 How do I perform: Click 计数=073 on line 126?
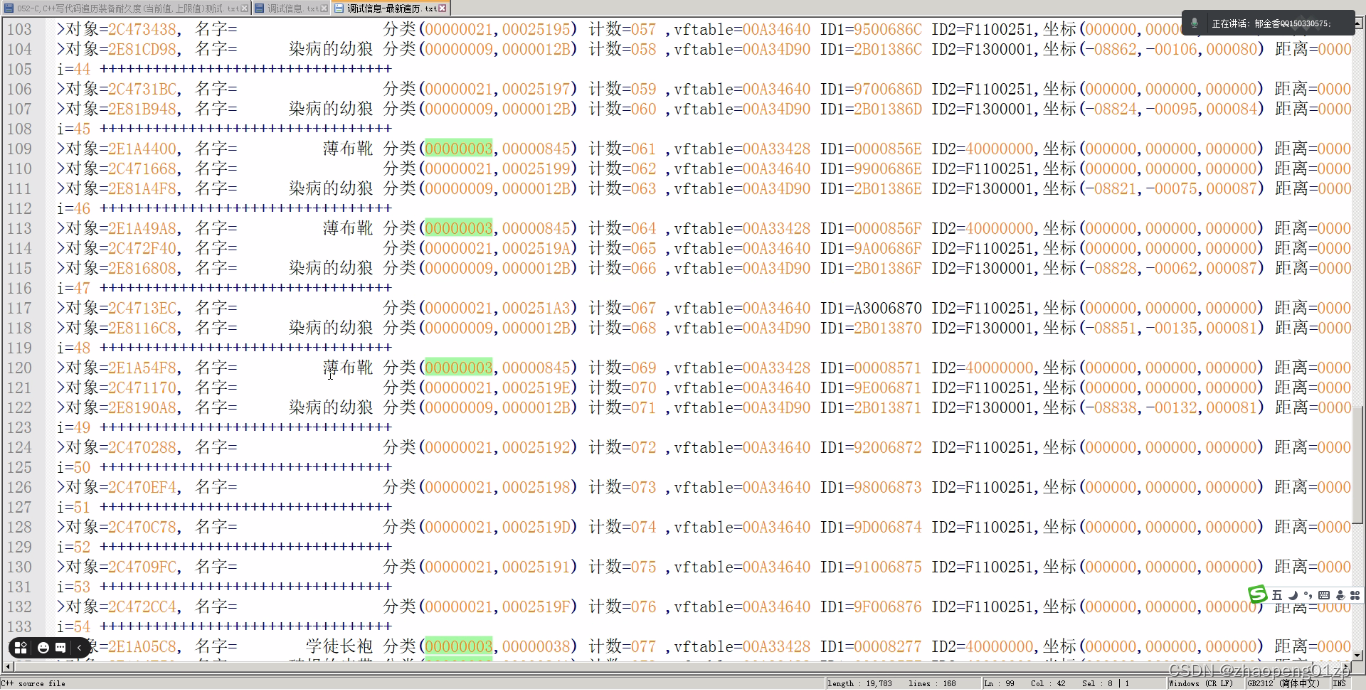tap(622, 487)
